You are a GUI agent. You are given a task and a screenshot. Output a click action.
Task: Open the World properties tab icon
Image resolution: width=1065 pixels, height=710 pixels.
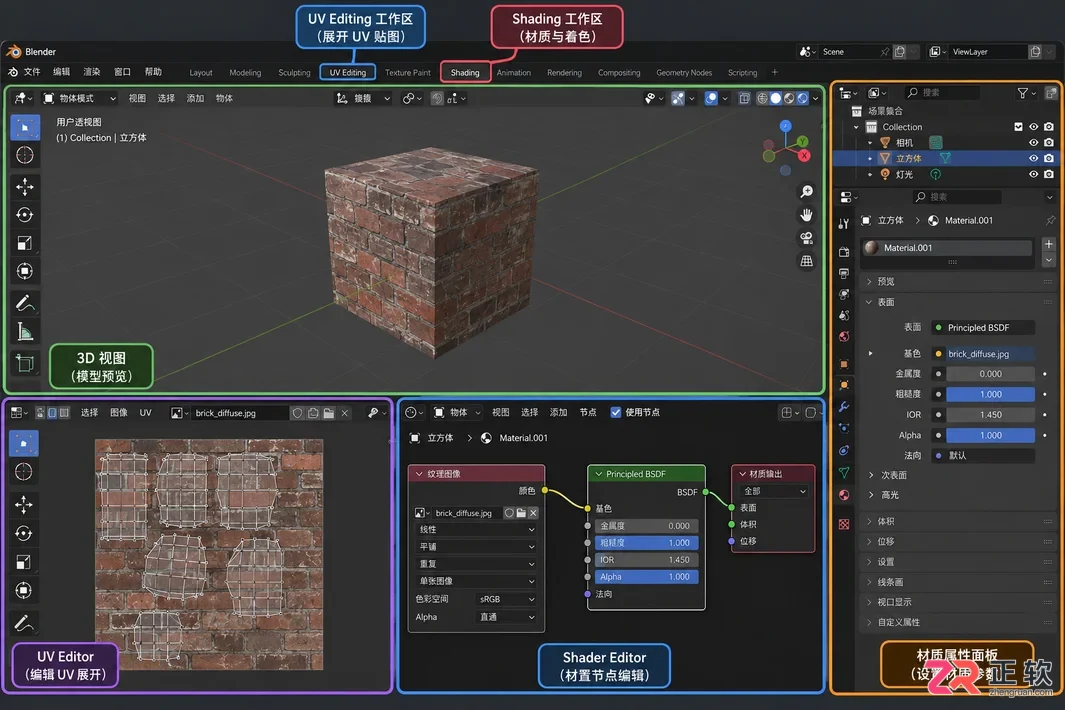[844, 336]
